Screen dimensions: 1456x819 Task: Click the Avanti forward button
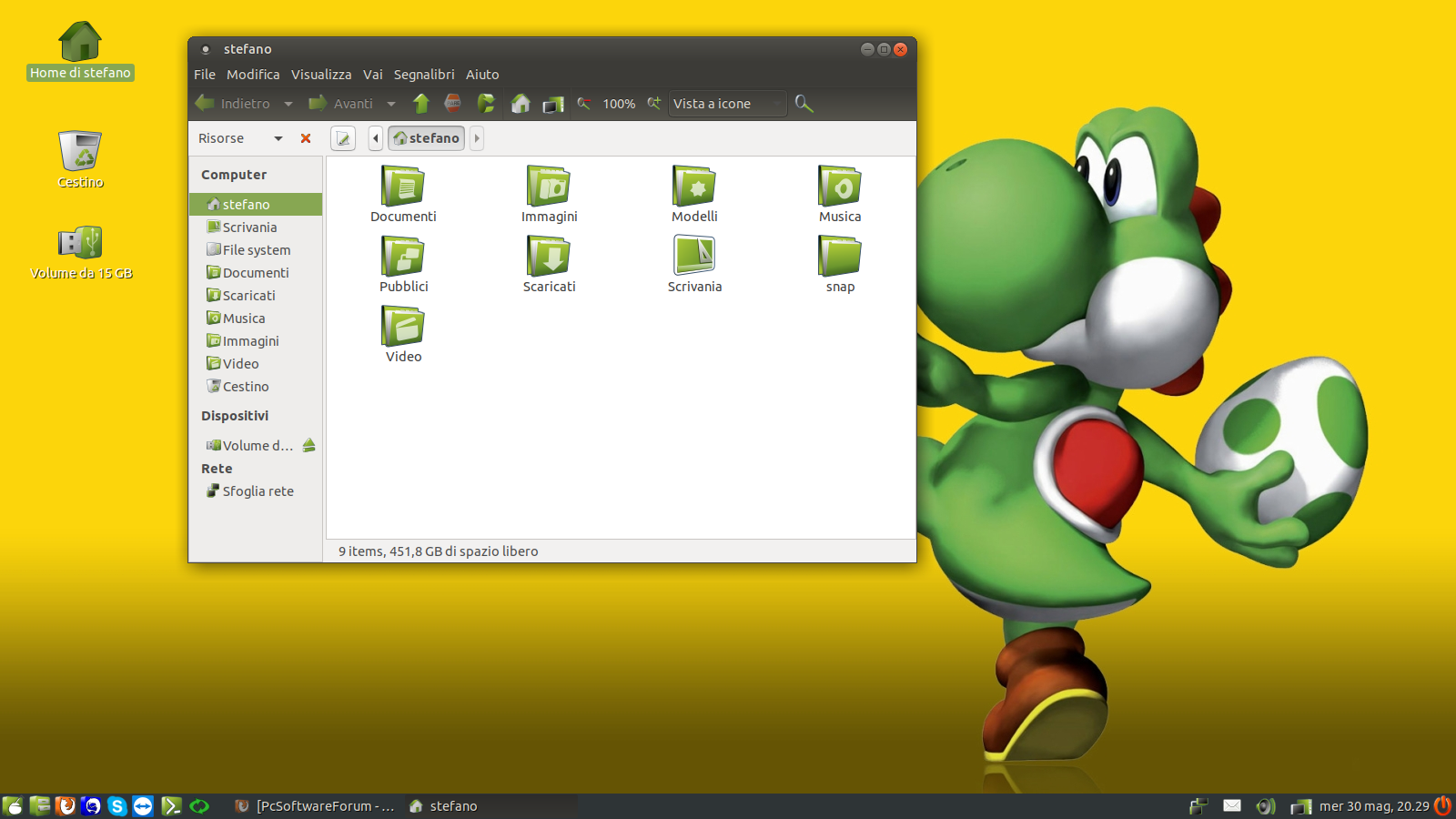(x=341, y=104)
